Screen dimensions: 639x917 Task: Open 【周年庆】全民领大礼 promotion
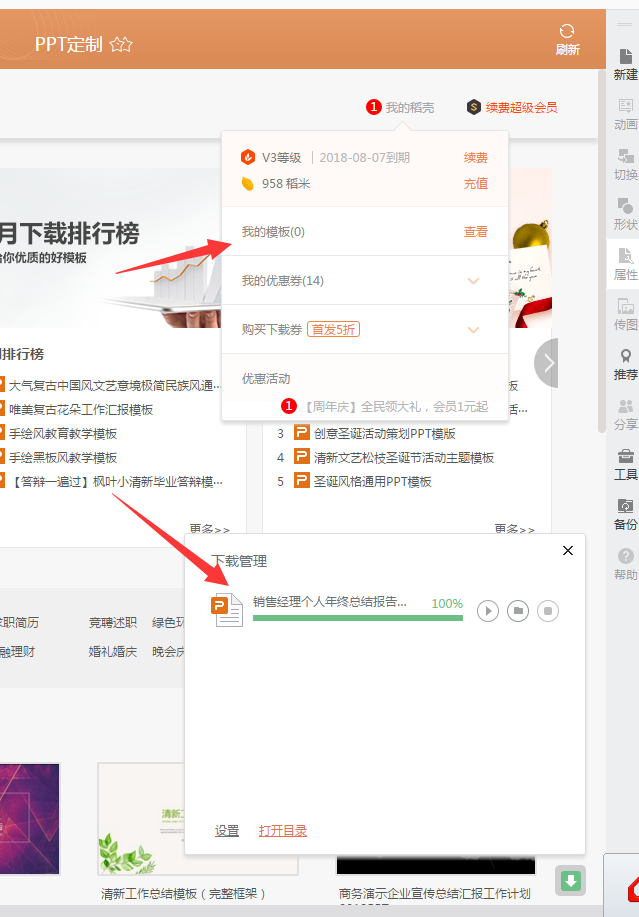(395, 406)
